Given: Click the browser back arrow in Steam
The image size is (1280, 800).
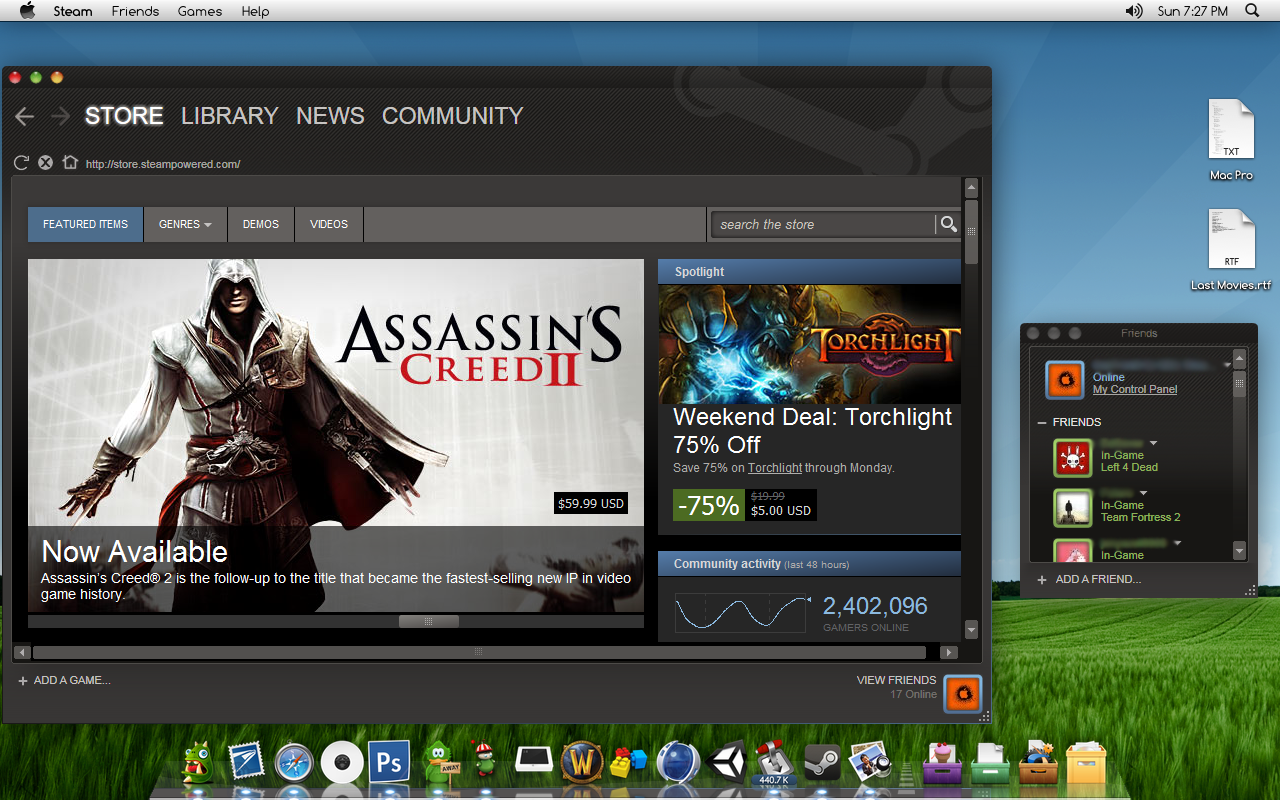Looking at the screenshot, I should [x=24, y=117].
